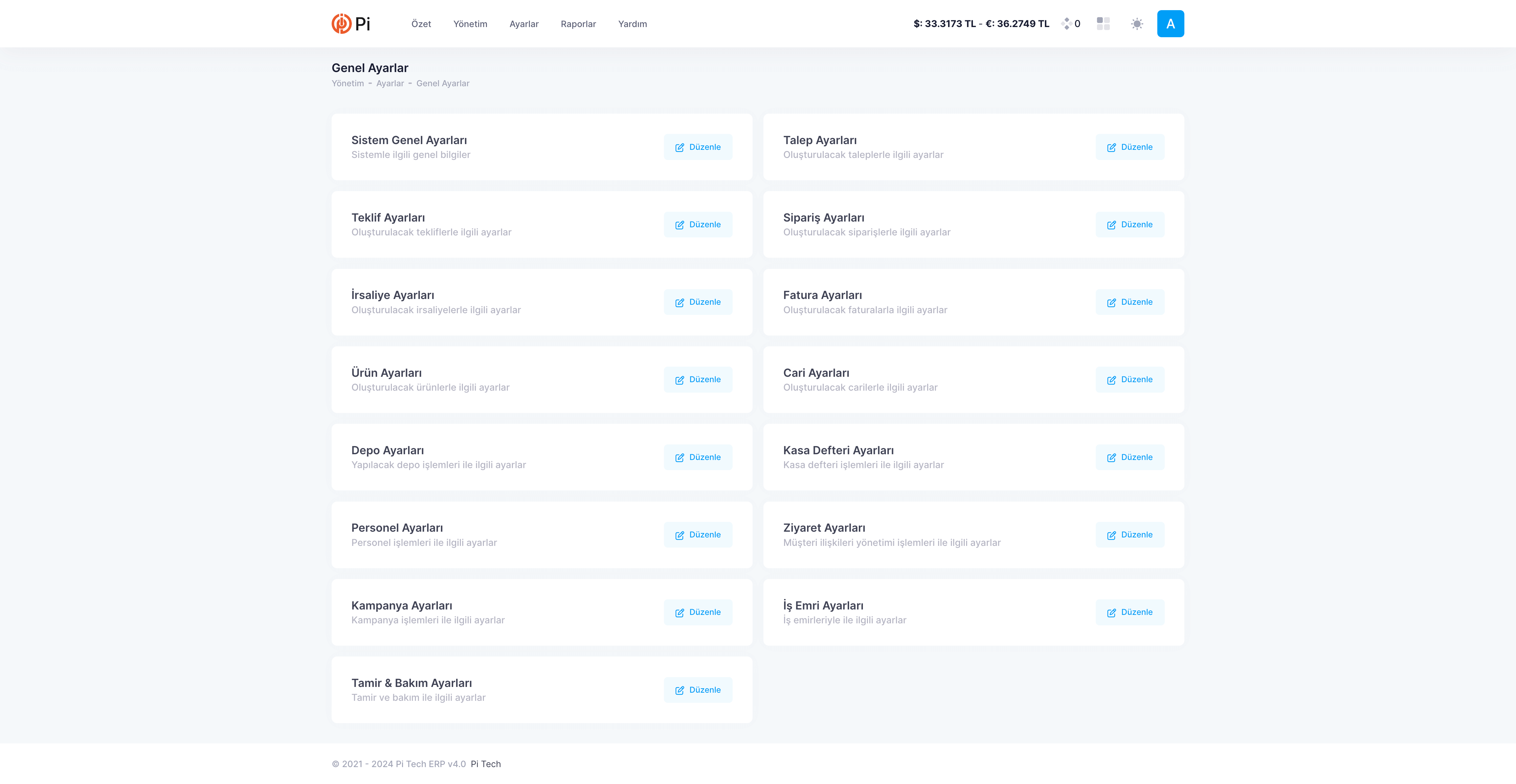Open the Yönetim menu

point(470,24)
